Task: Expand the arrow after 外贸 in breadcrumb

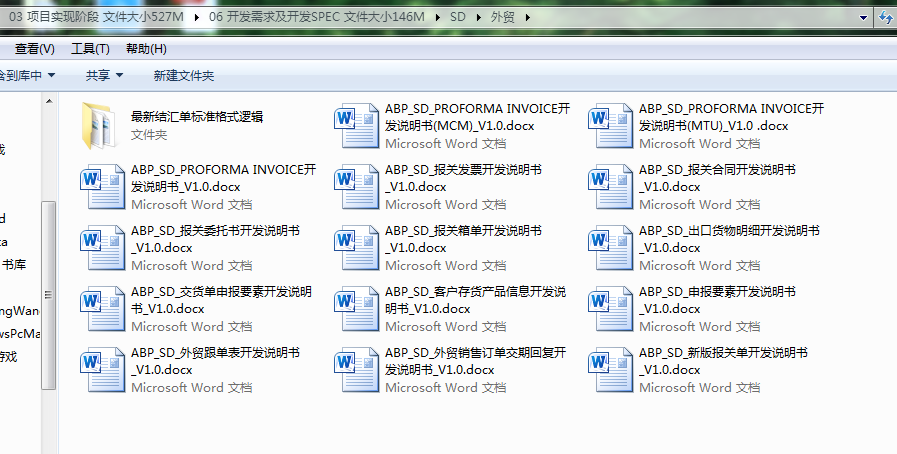Action: point(527,18)
